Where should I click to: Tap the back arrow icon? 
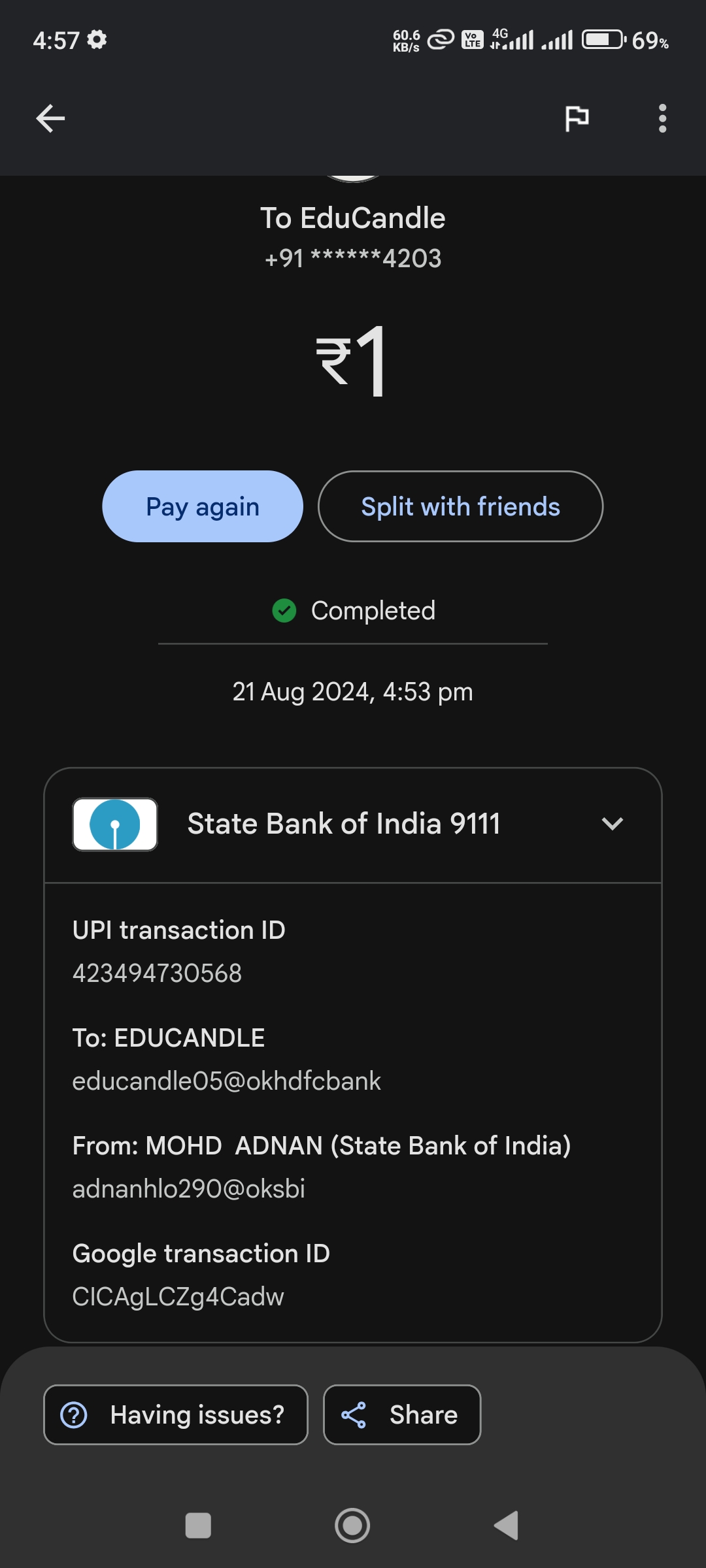pyautogui.click(x=50, y=118)
